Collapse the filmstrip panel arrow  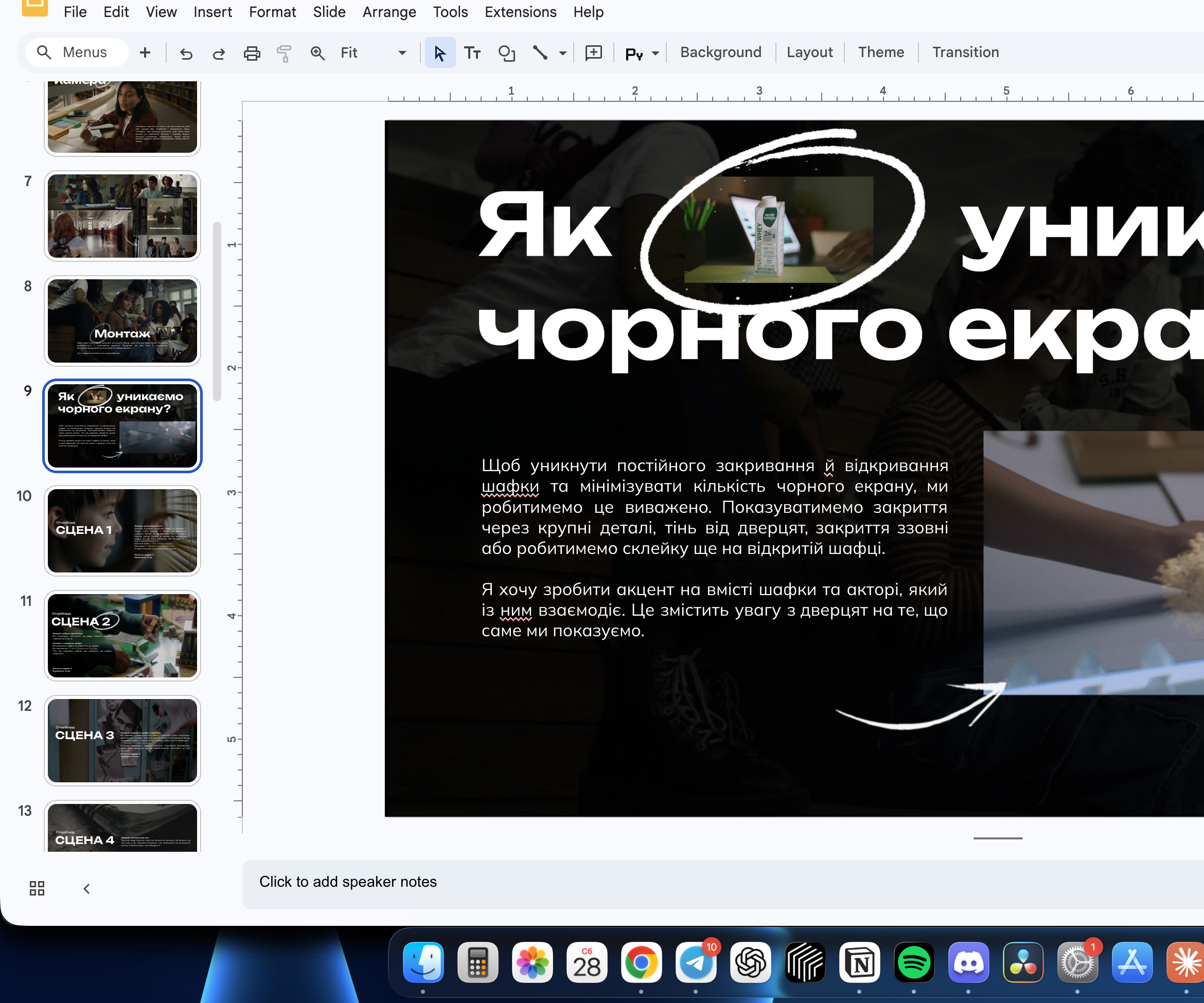point(86,888)
